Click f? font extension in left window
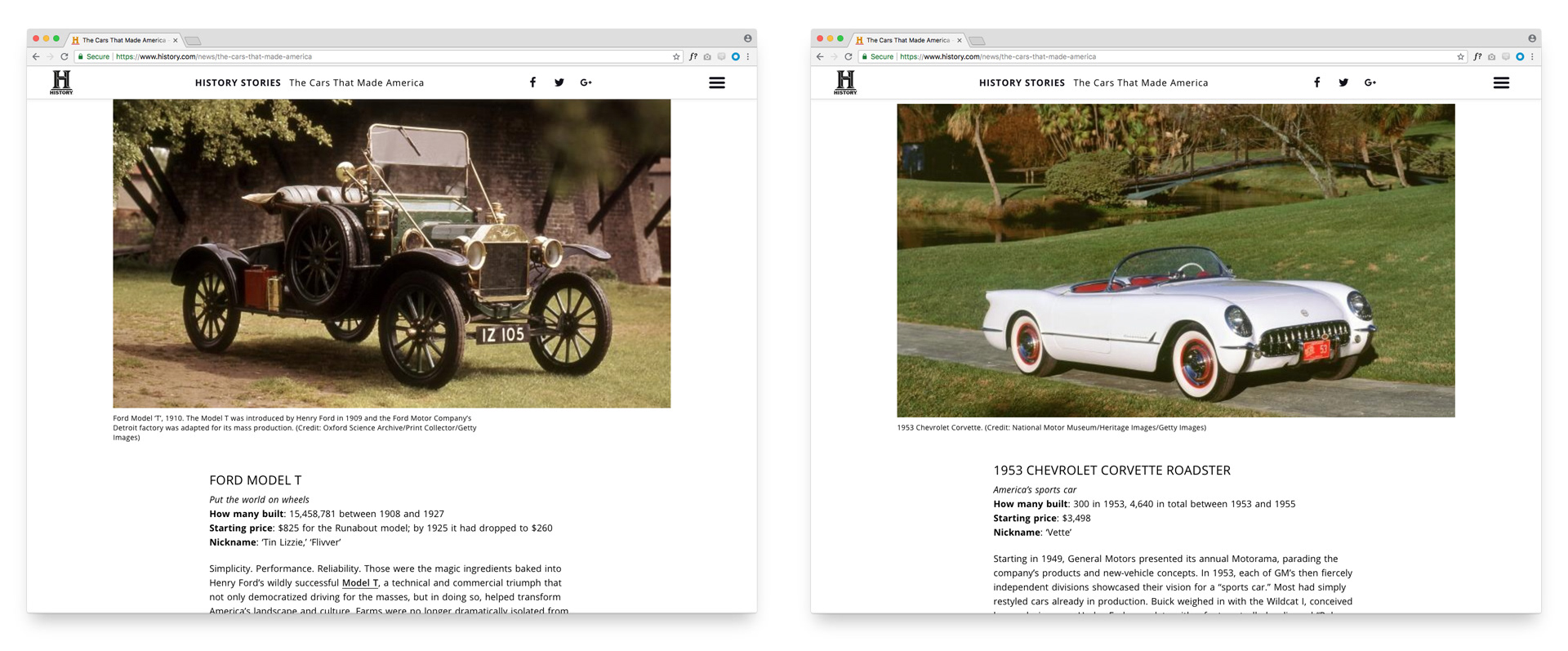Image resolution: width=1568 pixels, height=651 pixels. pos(693,56)
